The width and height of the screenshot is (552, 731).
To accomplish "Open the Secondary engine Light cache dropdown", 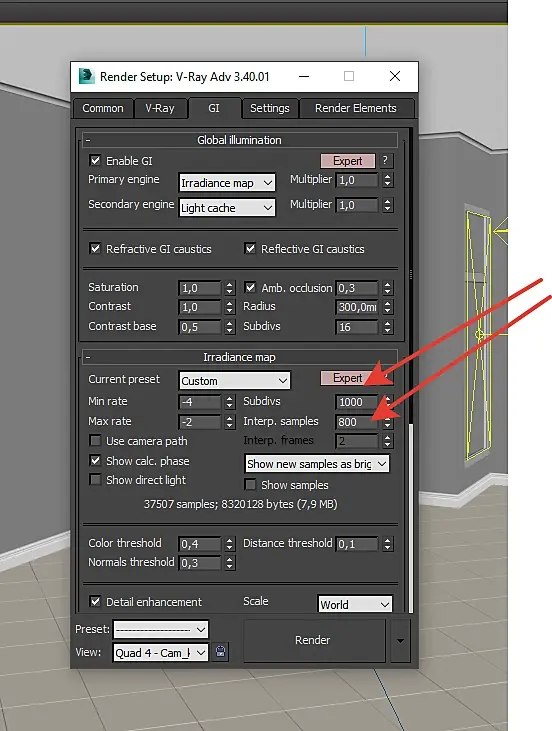I will pos(227,208).
